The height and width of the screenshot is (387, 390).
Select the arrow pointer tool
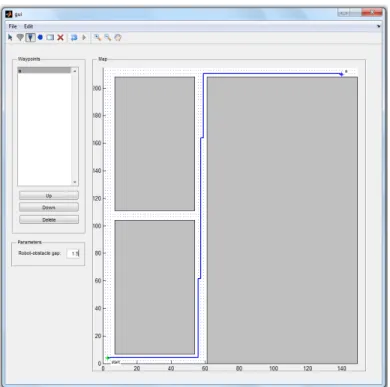pos(10,37)
